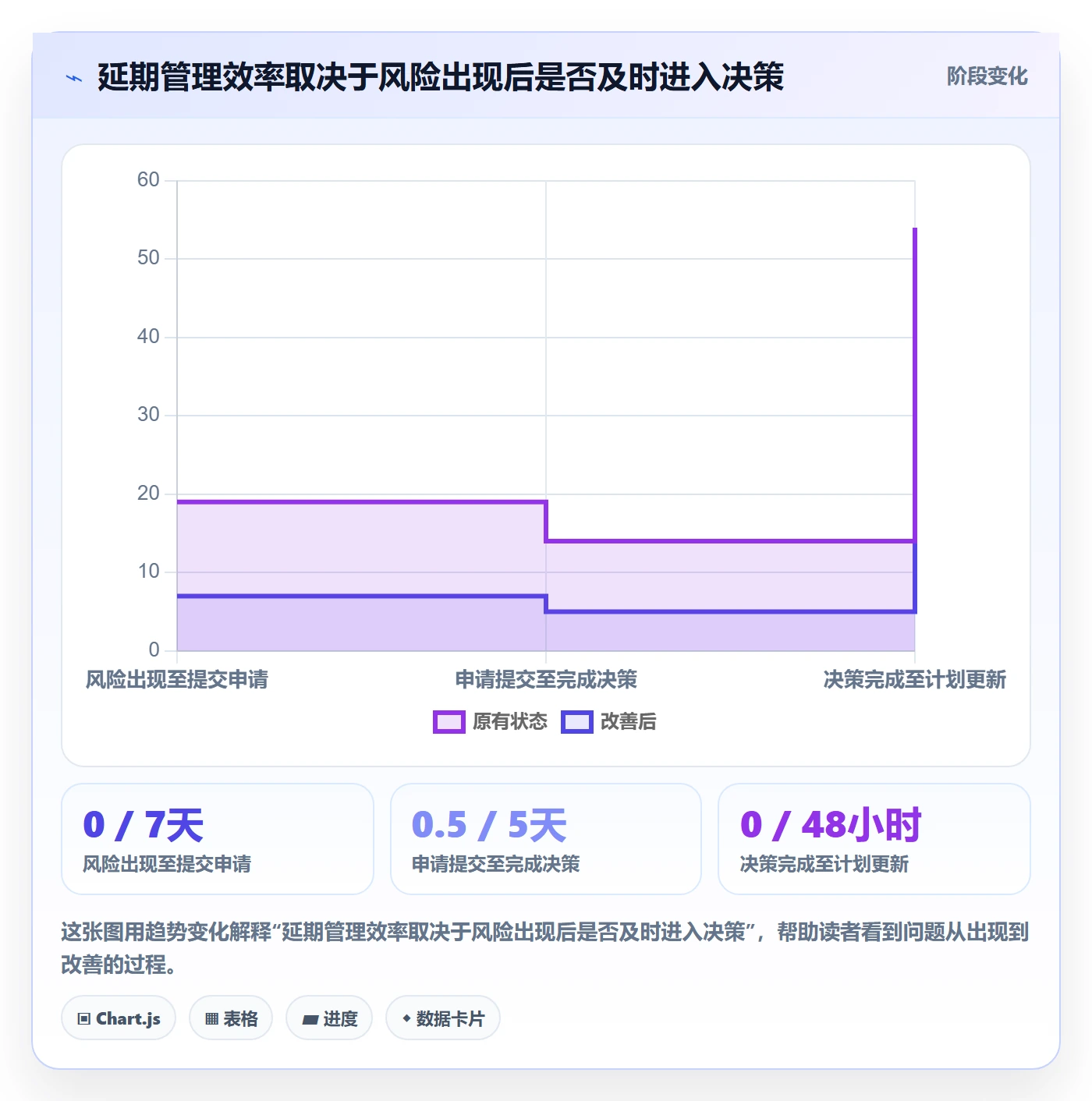Screen dimensions: 1092x1101
Task: Click the 0 / 48小时 metric value
Action: (831, 825)
